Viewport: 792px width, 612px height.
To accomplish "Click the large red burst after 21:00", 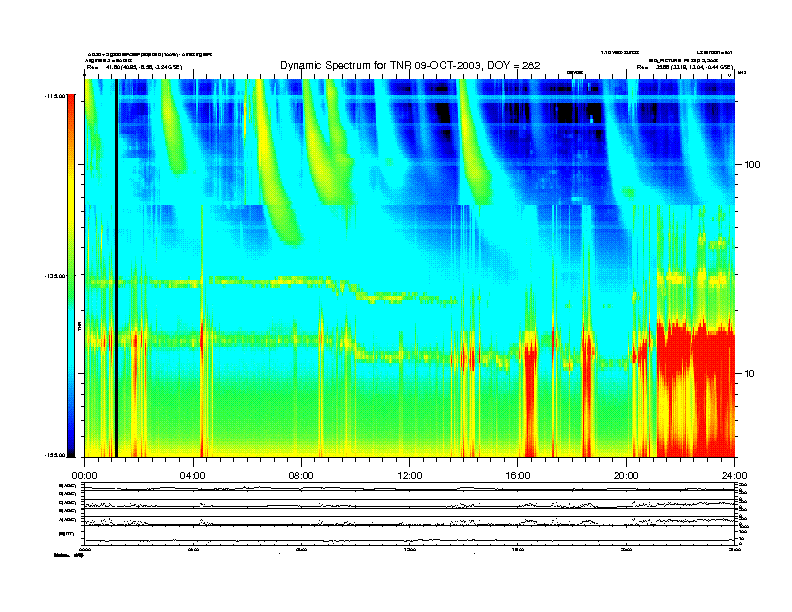I will tap(696, 389).
